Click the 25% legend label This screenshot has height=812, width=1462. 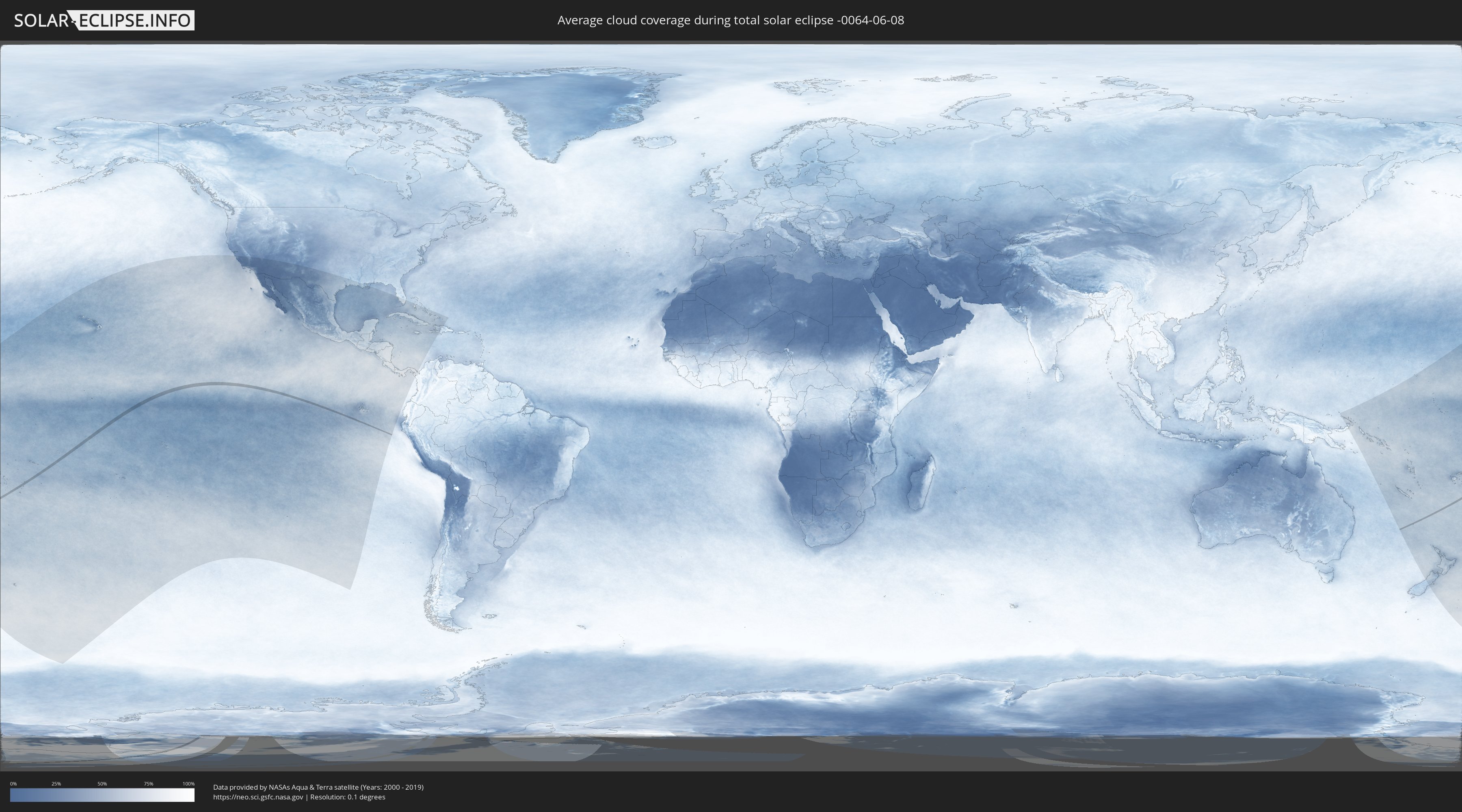pyautogui.click(x=56, y=784)
